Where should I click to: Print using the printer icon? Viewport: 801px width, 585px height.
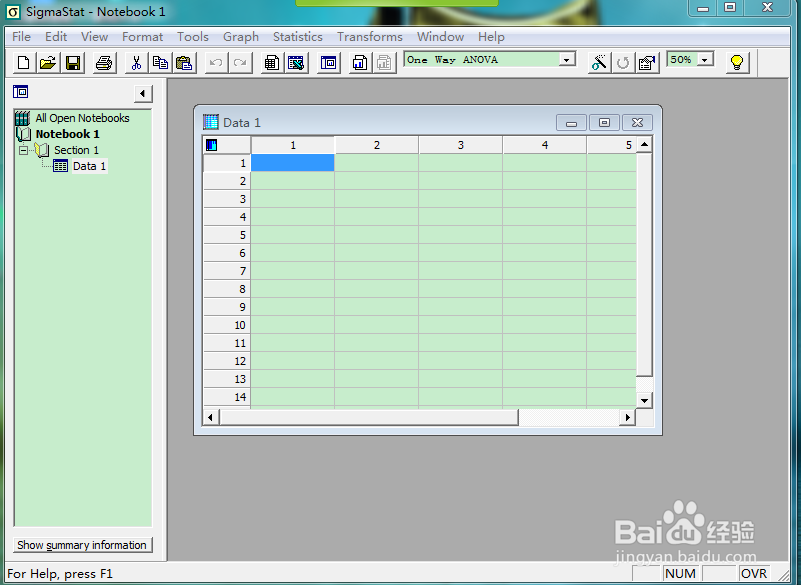104,63
